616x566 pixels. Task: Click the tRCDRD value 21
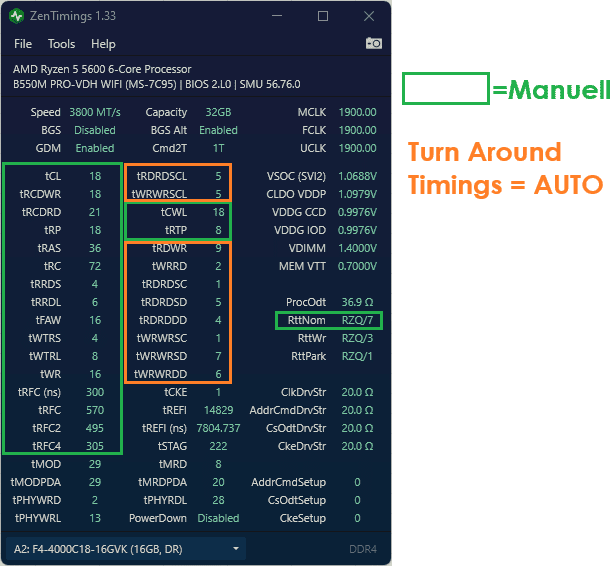[95, 212]
